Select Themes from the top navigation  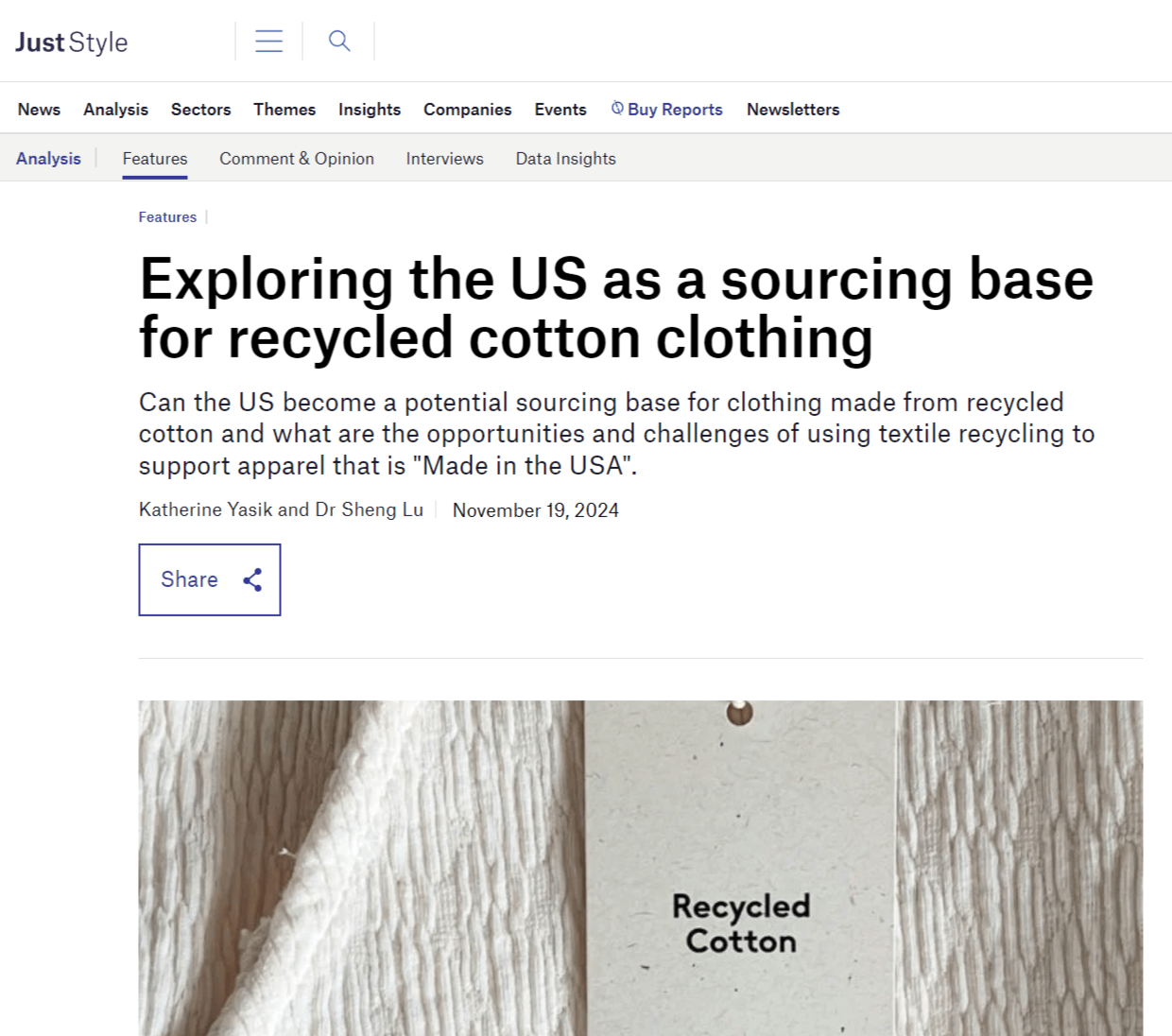pyautogui.click(x=284, y=110)
